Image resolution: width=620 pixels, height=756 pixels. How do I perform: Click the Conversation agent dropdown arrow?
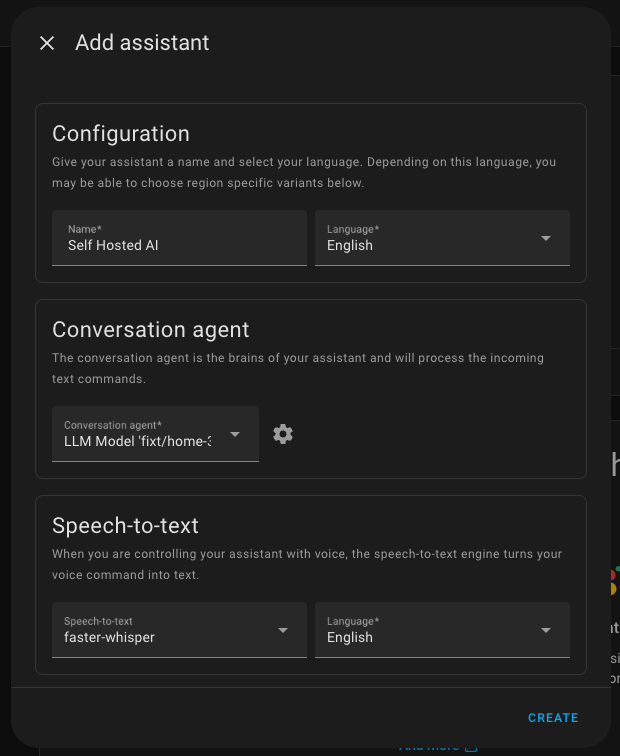pos(235,434)
